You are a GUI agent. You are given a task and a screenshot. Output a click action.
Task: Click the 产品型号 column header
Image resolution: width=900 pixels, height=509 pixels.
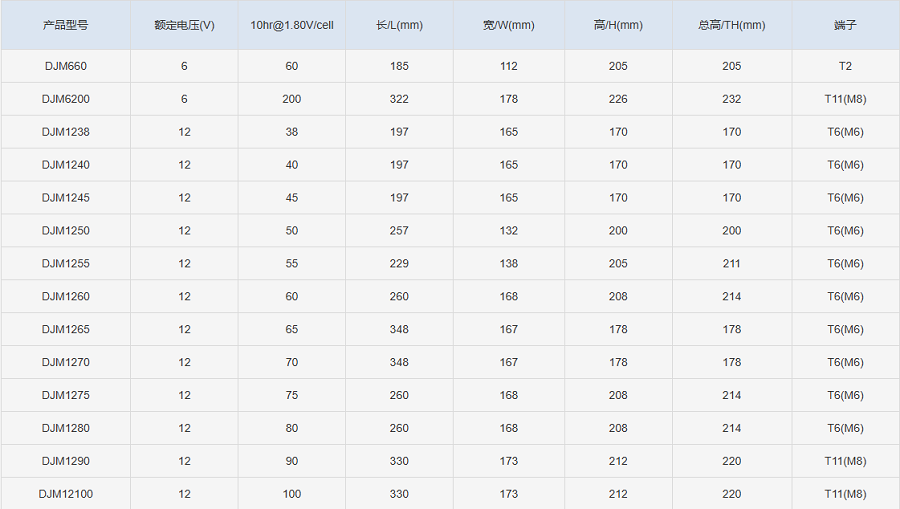(65, 25)
